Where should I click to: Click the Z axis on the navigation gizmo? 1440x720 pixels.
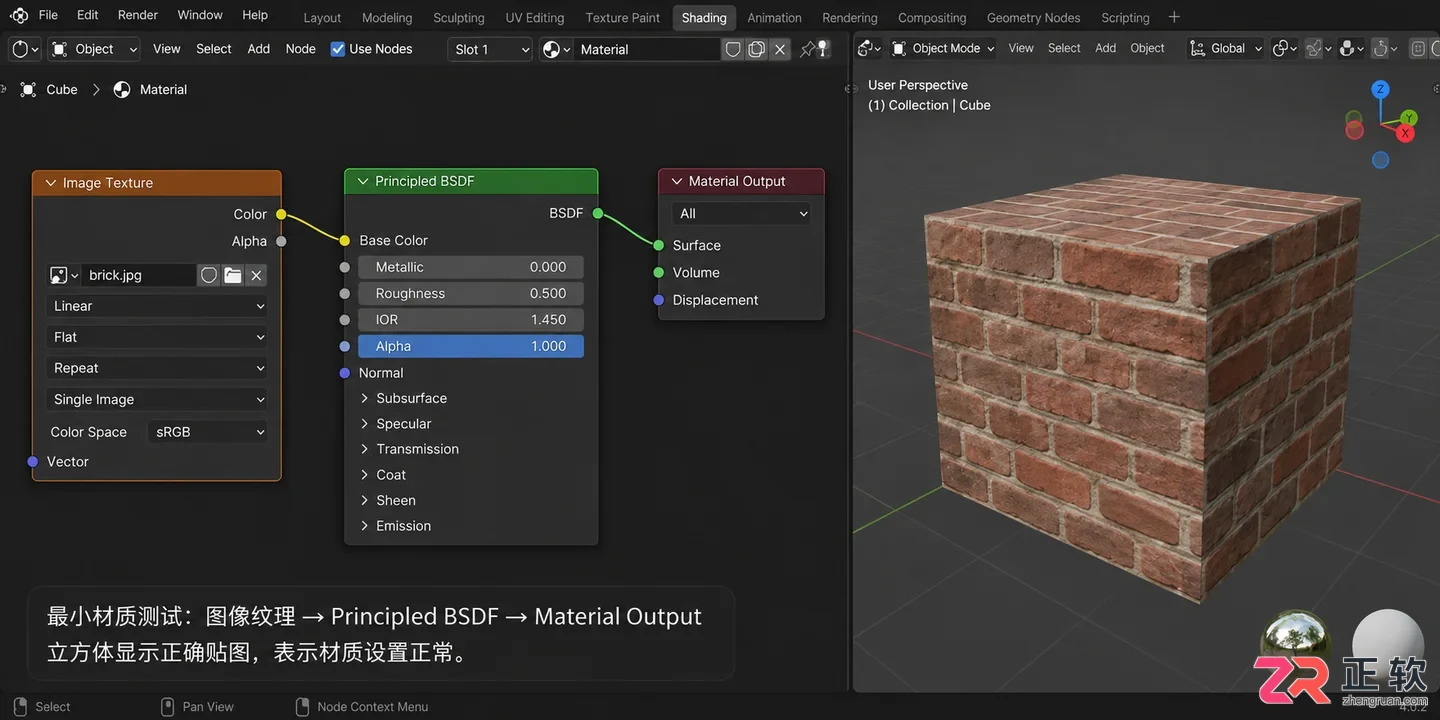1381,89
